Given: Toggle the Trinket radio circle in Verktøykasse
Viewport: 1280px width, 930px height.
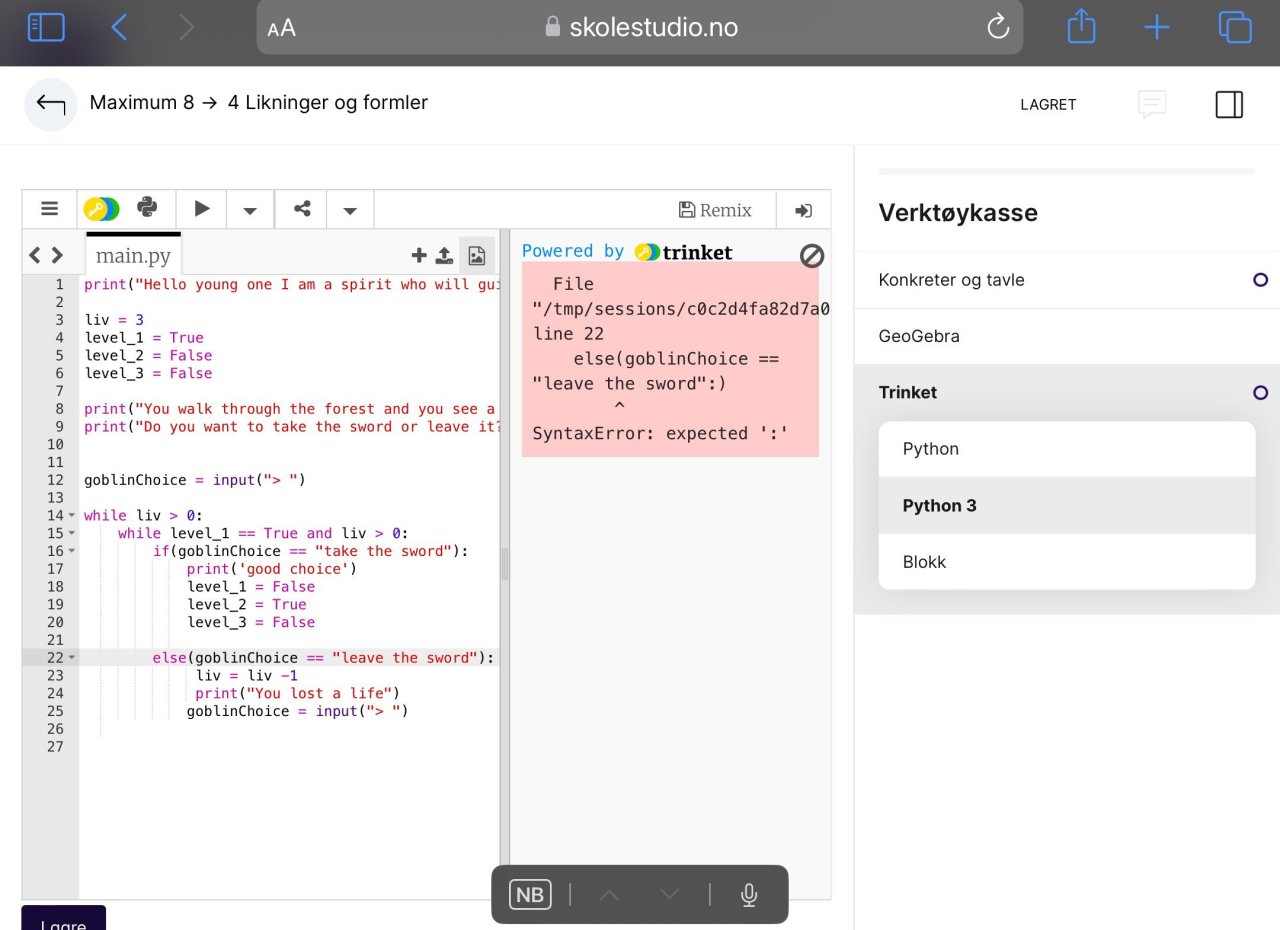Looking at the screenshot, I should pos(1260,393).
